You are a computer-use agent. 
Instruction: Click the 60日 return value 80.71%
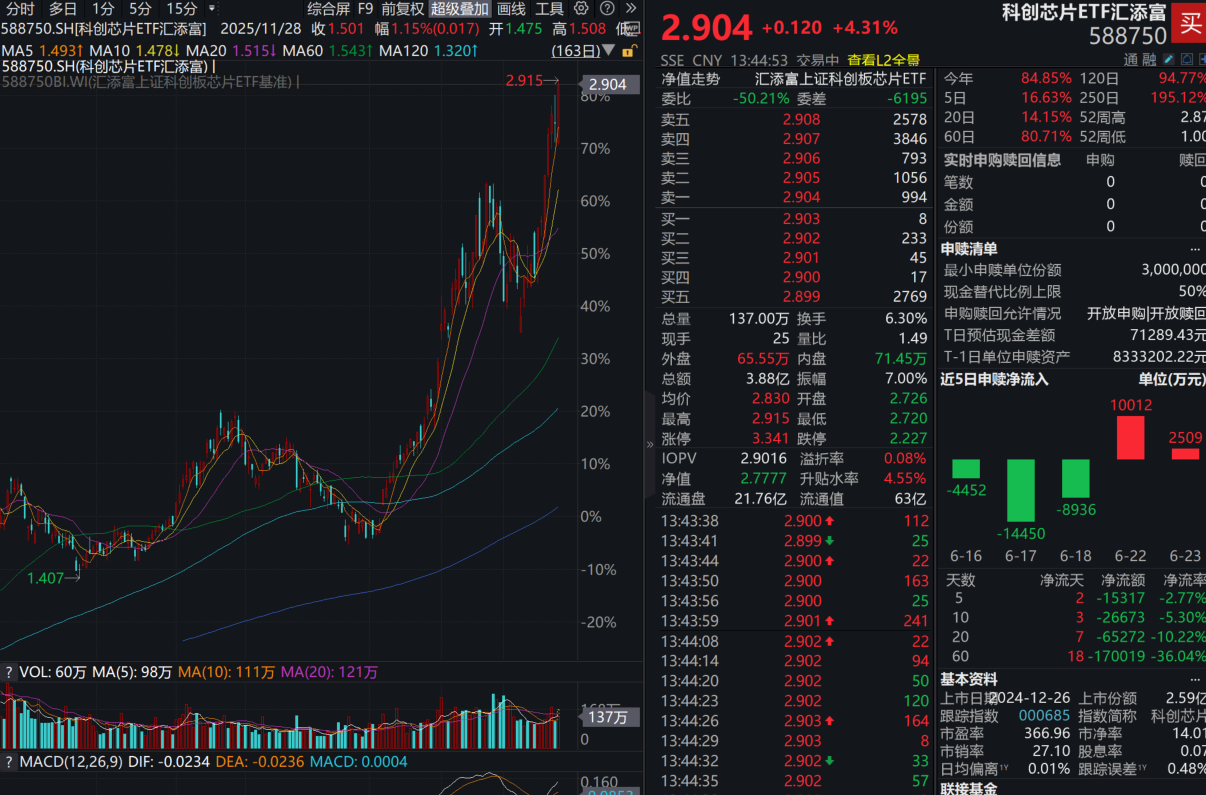[x=1046, y=137]
